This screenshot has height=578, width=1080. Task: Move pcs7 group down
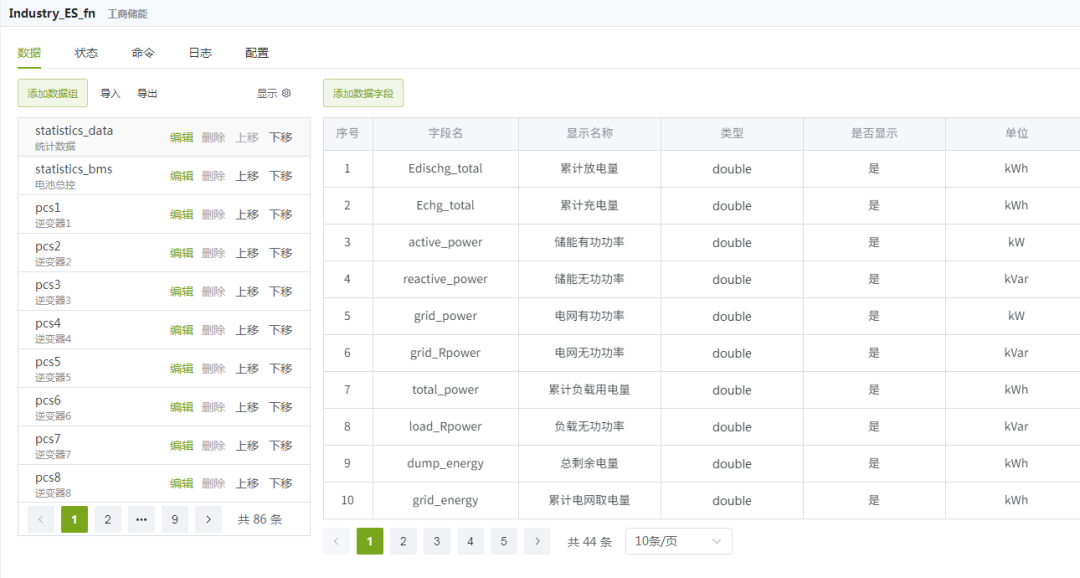point(280,446)
